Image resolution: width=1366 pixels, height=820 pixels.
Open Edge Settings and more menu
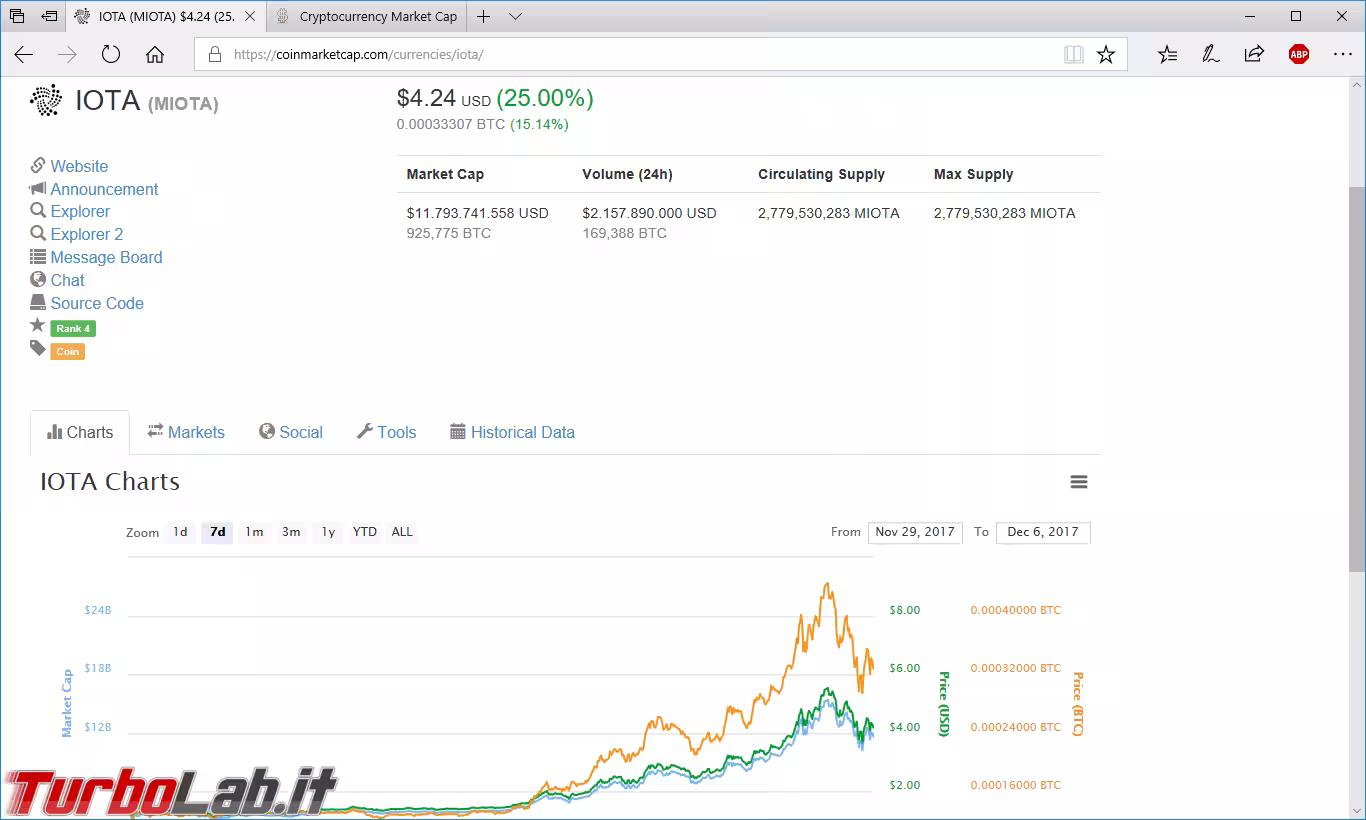click(1342, 55)
